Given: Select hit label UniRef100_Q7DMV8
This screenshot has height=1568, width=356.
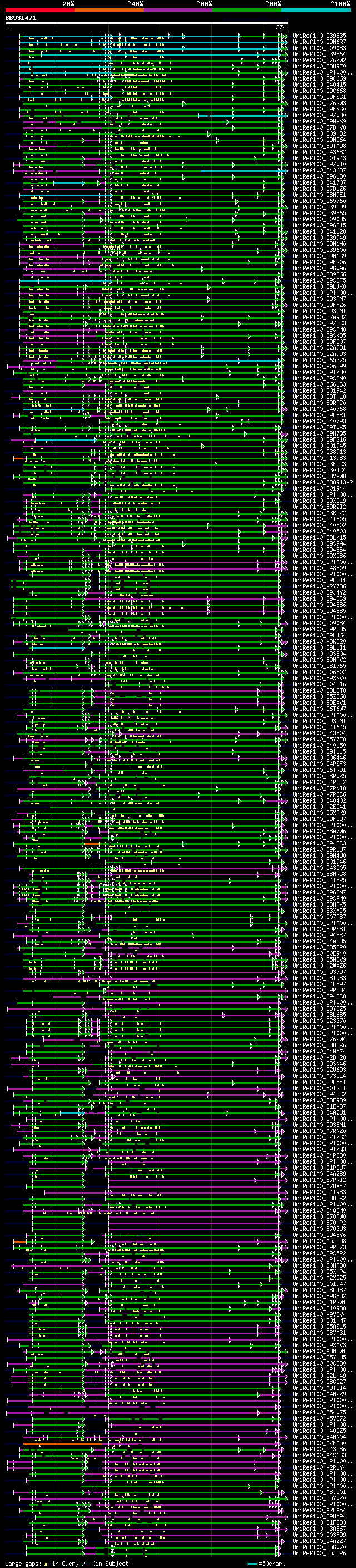Looking at the screenshot, I should (x=319, y=128).
